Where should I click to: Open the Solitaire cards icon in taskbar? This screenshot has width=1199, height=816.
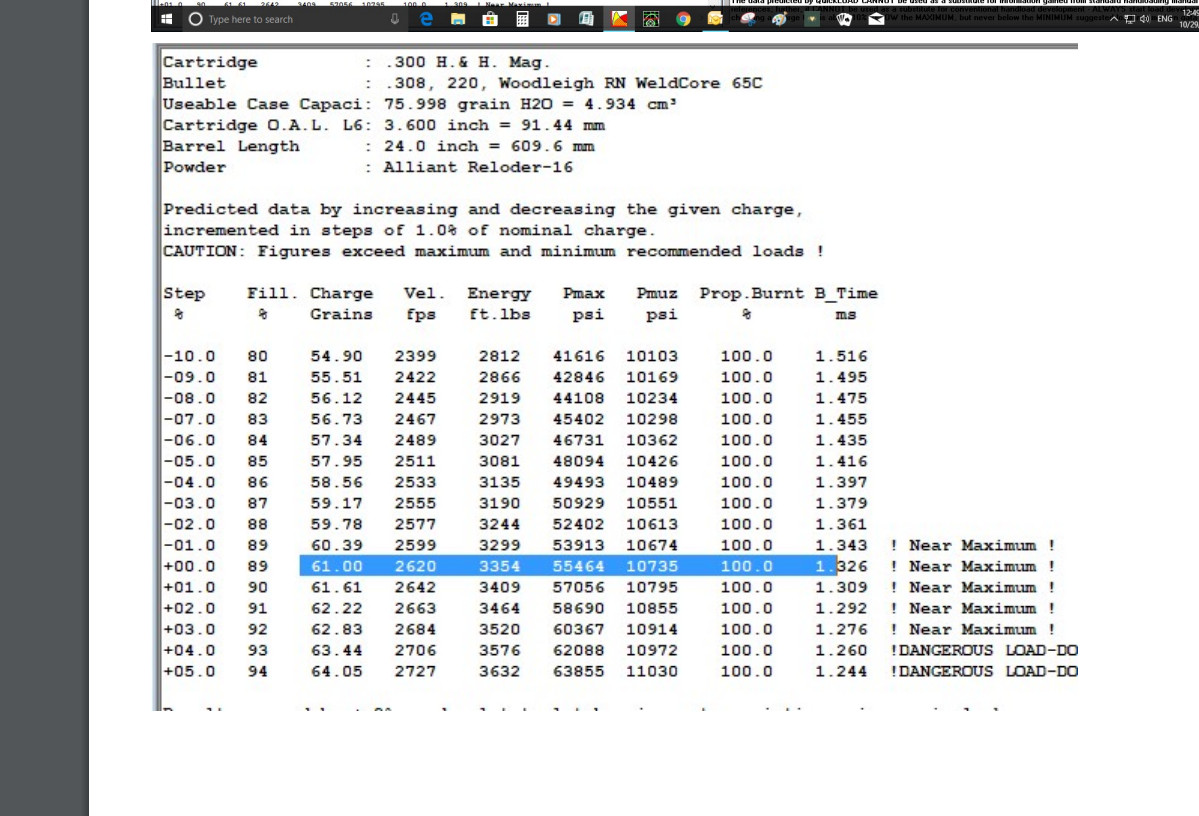(x=843, y=19)
